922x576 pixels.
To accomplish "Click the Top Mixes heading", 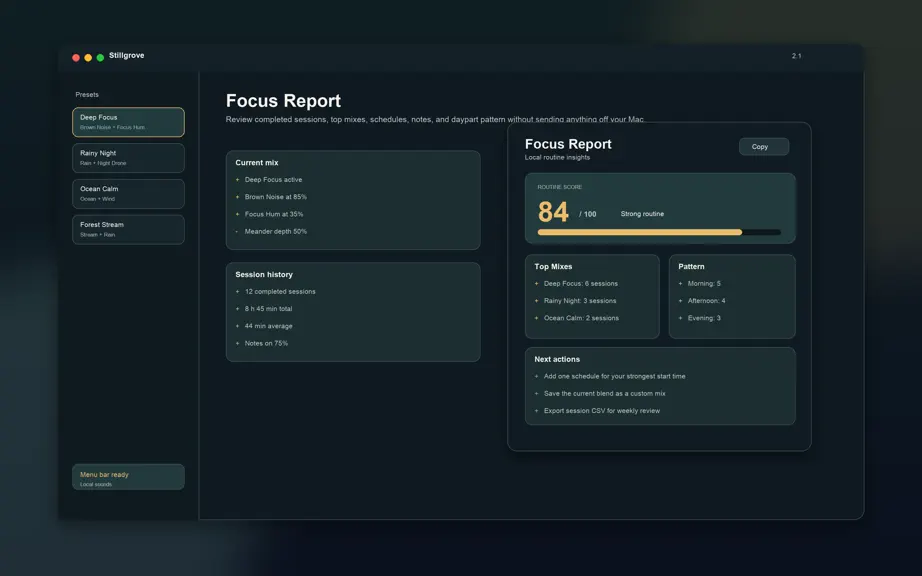I will coord(553,266).
